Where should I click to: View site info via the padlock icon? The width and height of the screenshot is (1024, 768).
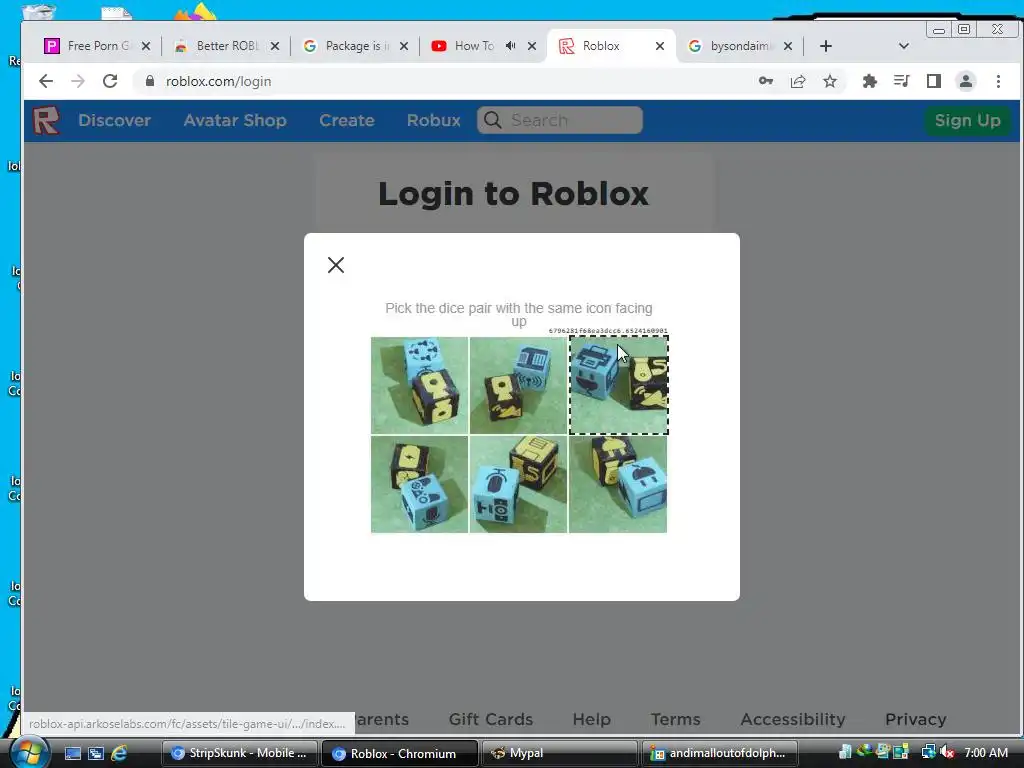[x=150, y=81]
